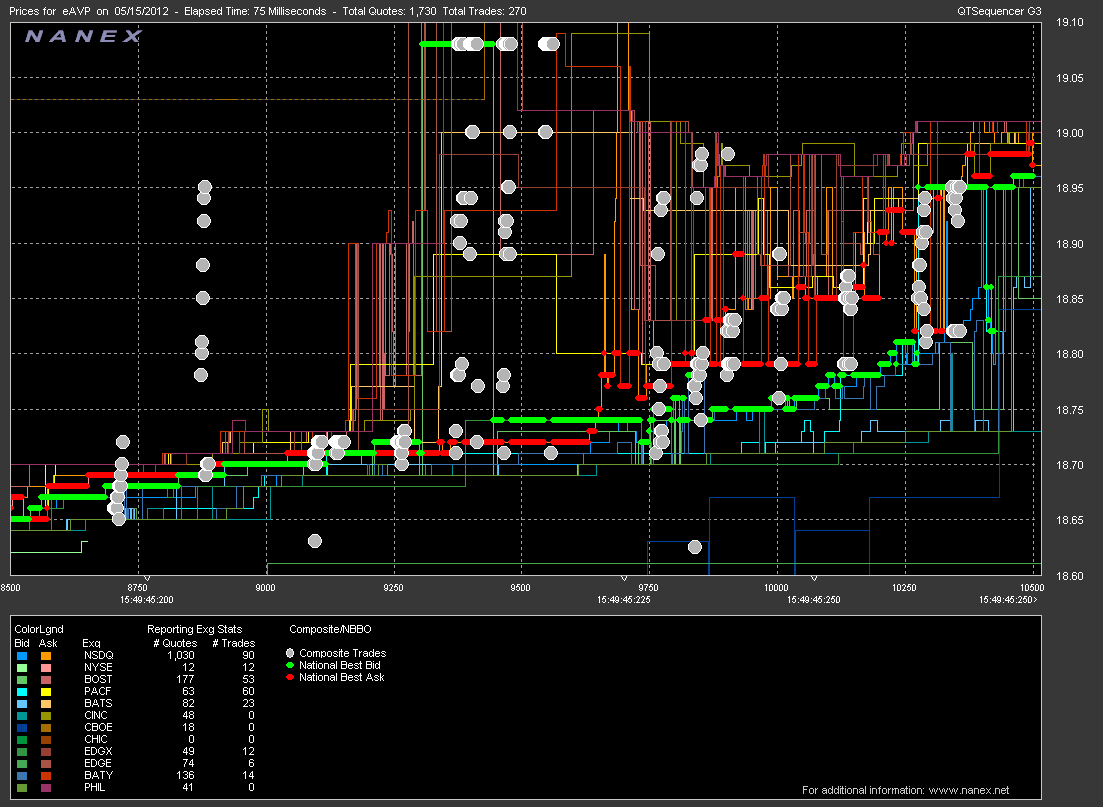Select the CHIC exchange label

[x=96, y=739]
